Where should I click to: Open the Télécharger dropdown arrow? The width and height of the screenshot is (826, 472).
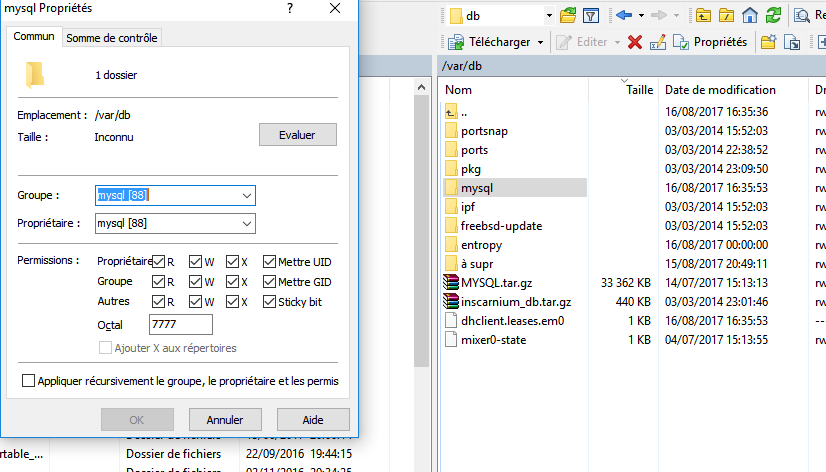click(x=540, y=42)
